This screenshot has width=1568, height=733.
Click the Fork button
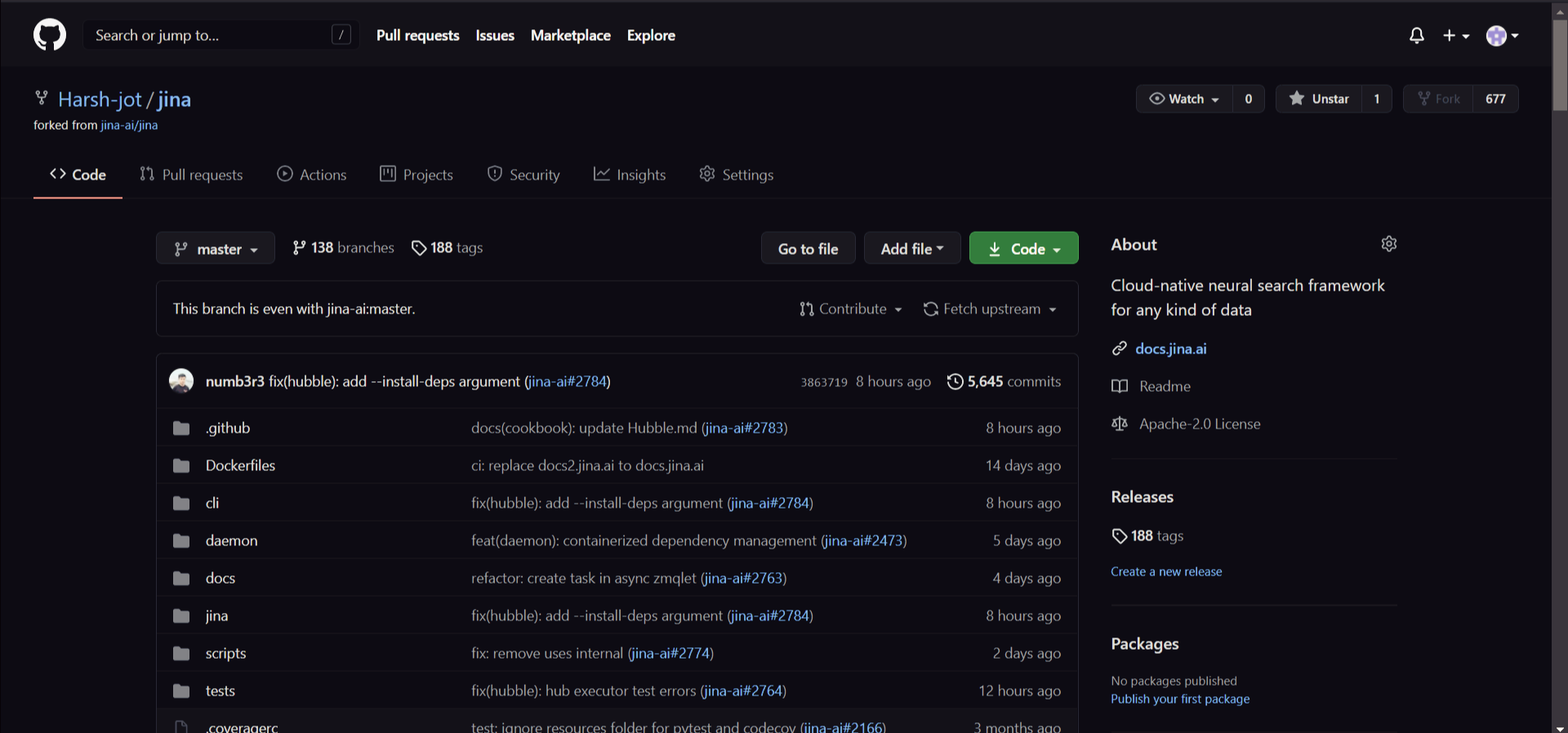click(x=1438, y=99)
